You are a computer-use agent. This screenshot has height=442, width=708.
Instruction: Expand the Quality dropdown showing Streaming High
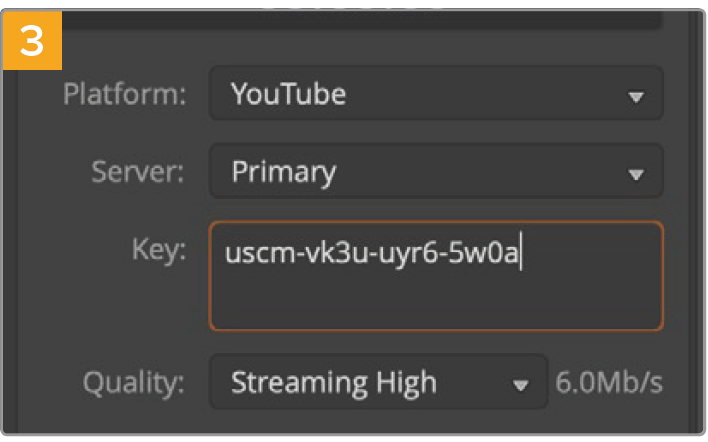(x=378, y=382)
